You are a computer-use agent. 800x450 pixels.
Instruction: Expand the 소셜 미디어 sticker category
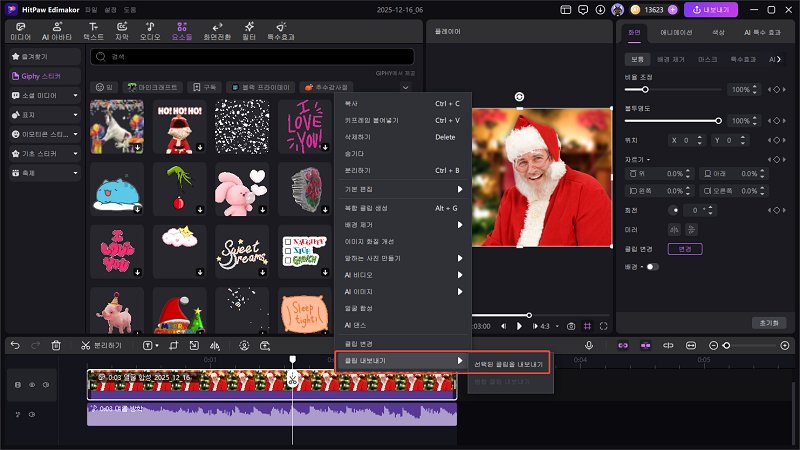[x=43, y=96]
